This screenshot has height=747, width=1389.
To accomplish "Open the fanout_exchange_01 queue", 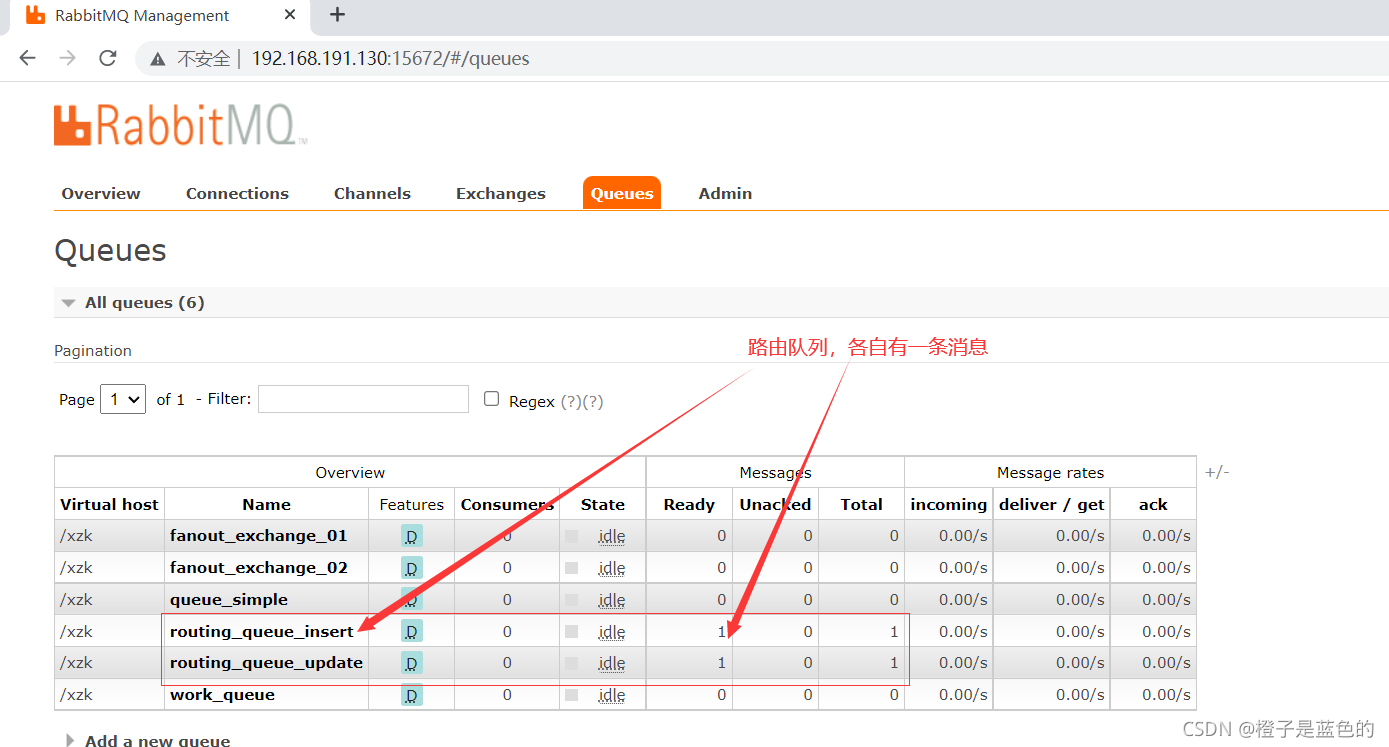I will tap(258, 536).
